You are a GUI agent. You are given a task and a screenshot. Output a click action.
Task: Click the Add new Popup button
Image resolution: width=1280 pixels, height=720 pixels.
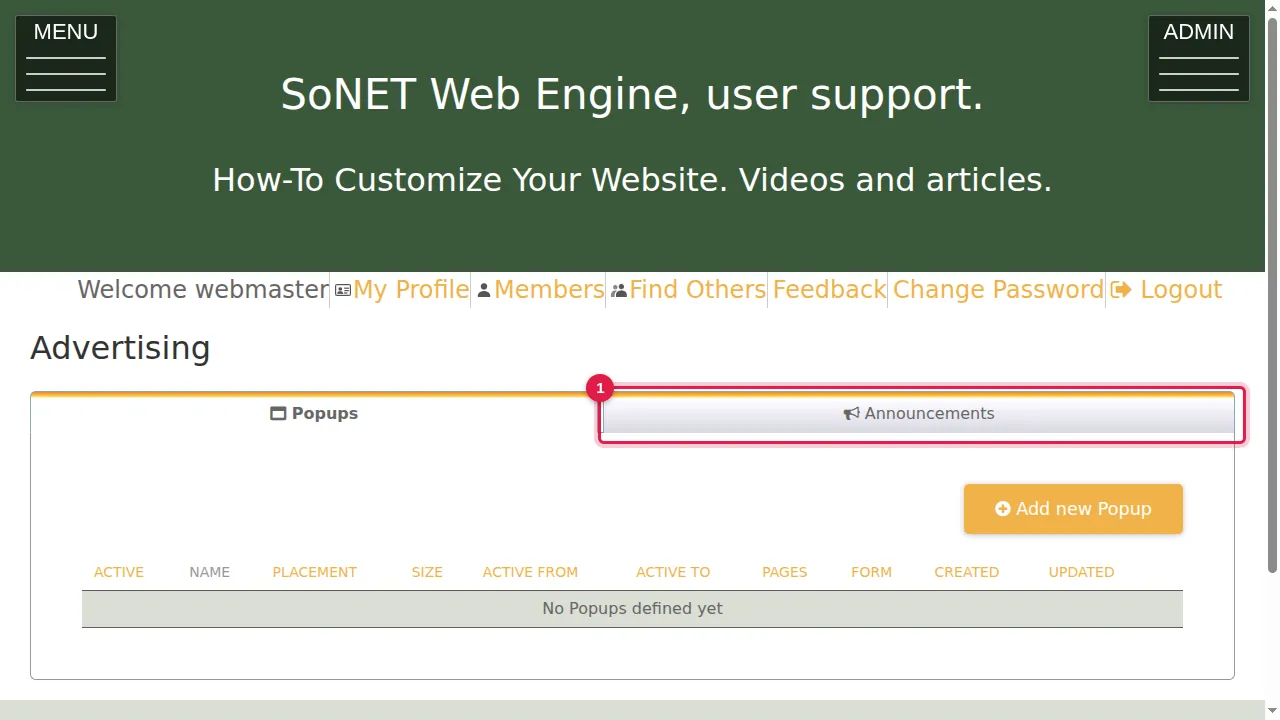coord(1073,509)
